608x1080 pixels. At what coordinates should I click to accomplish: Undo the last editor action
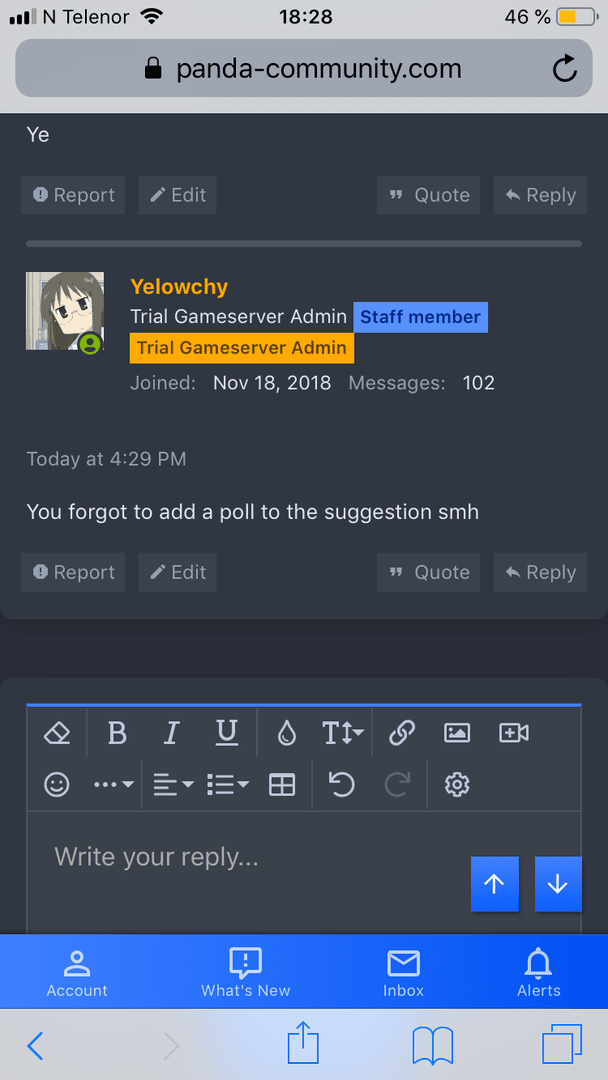tap(341, 784)
